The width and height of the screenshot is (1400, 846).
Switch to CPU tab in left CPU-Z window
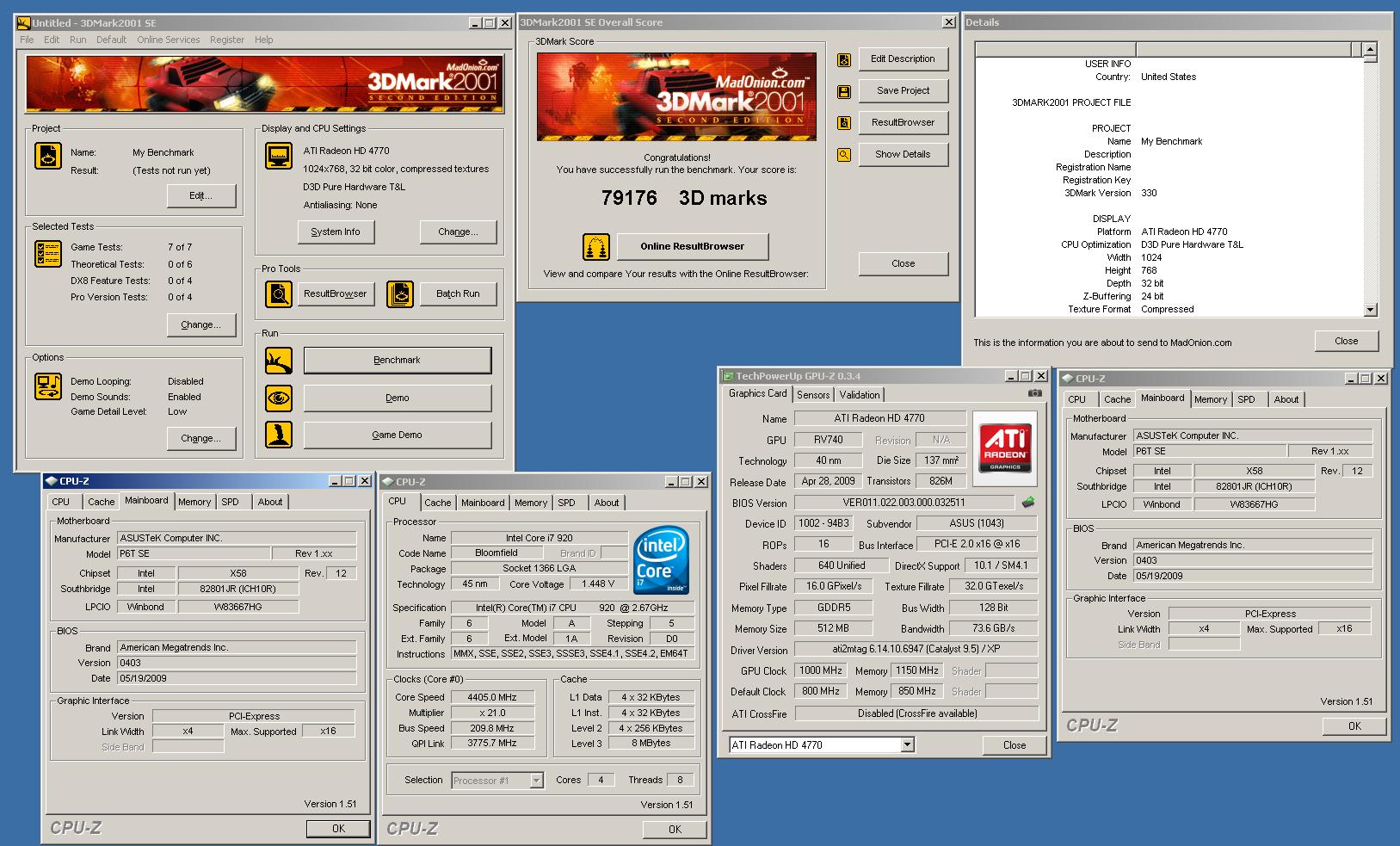60,502
